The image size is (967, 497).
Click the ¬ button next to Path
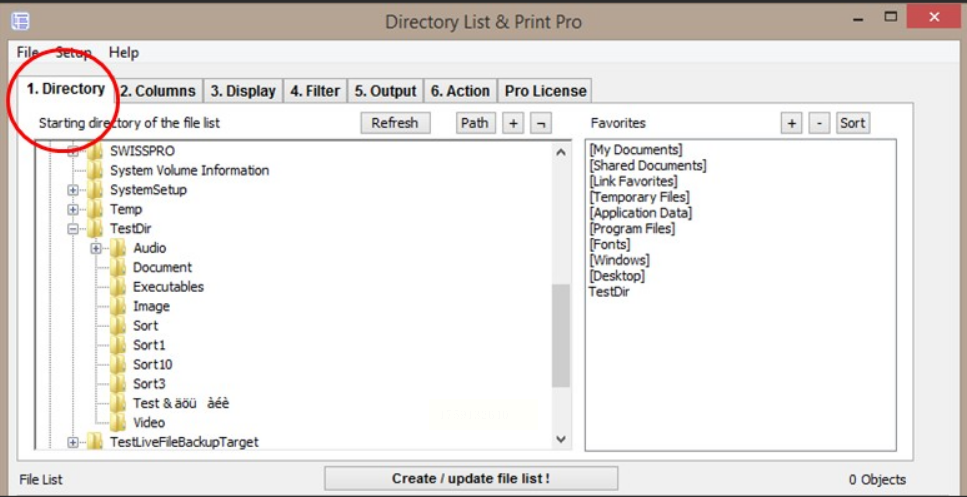(541, 123)
